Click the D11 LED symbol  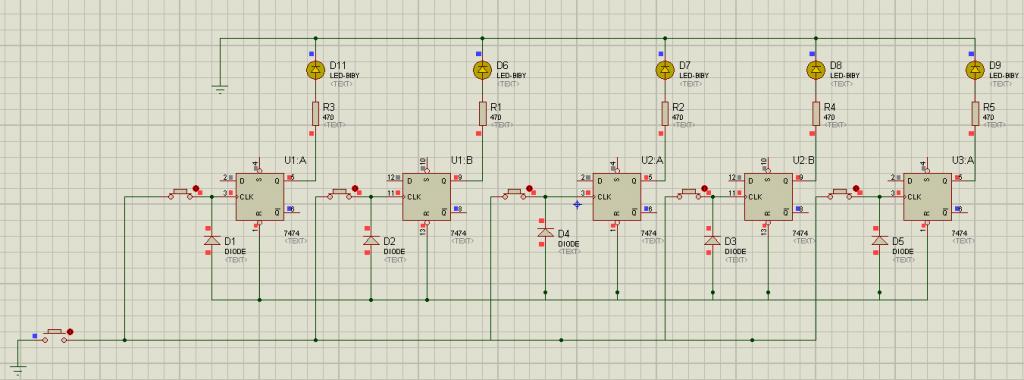pyautogui.click(x=315, y=69)
